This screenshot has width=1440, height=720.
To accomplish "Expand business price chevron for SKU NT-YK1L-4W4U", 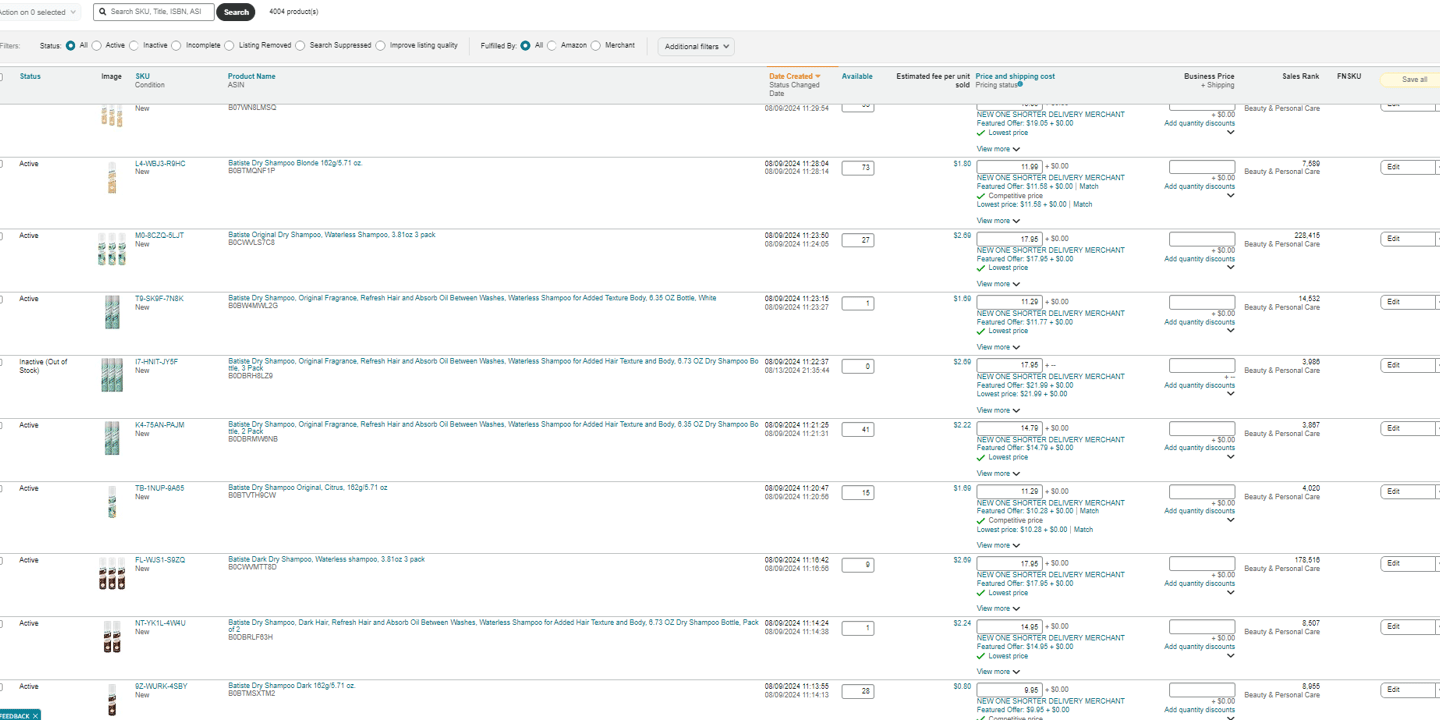I will 1230,655.
